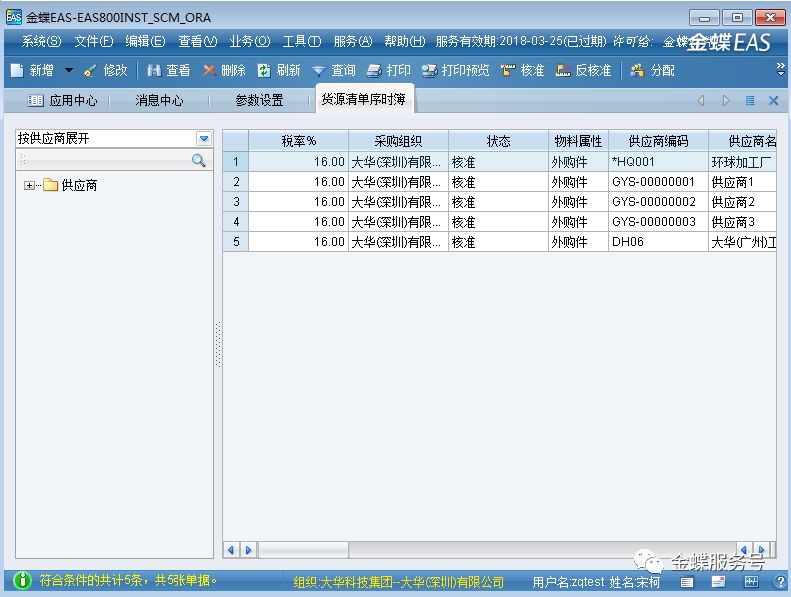Click the vertical splitter handle between panels
The height and width of the screenshot is (597, 791).
[218, 344]
